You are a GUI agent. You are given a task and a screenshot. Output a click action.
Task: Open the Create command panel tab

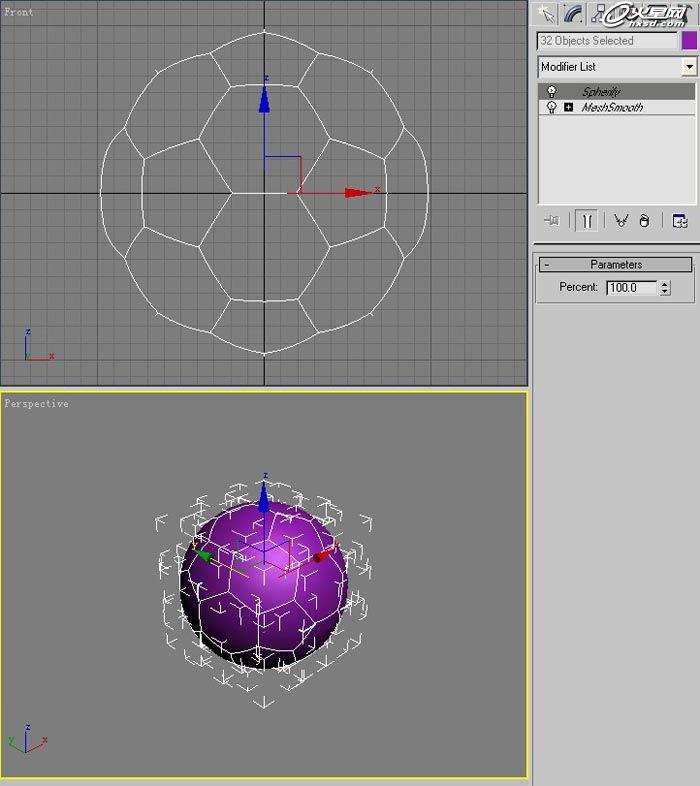[x=546, y=13]
